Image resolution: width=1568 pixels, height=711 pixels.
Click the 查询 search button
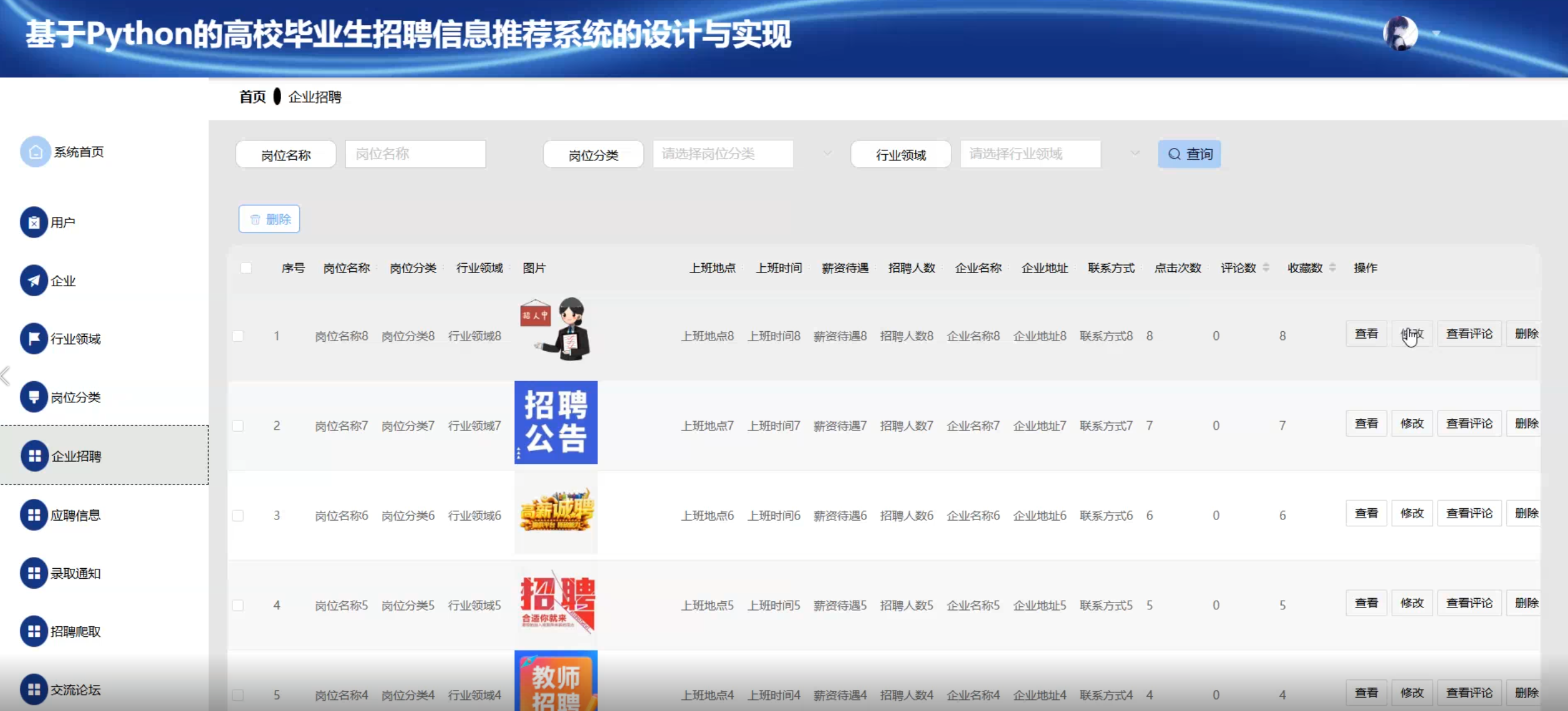1189,154
